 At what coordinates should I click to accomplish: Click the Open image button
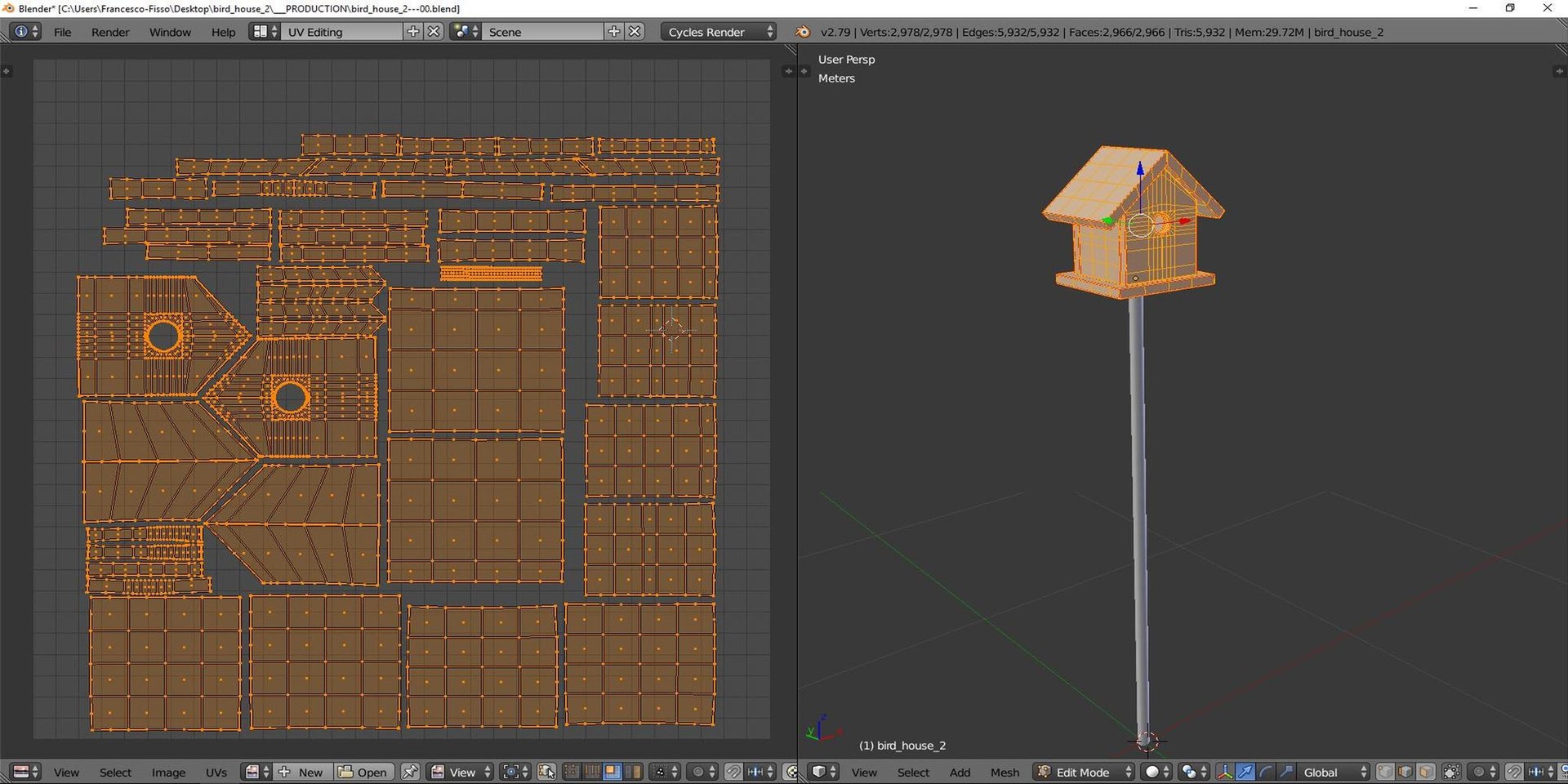coord(363,772)
